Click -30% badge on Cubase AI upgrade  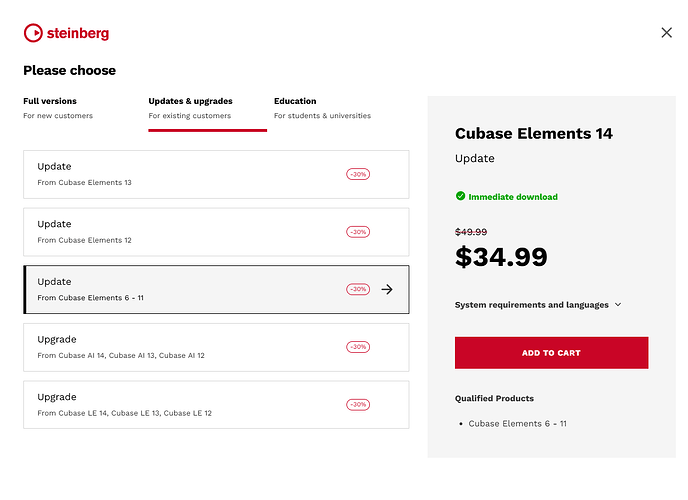pos(358,347)
